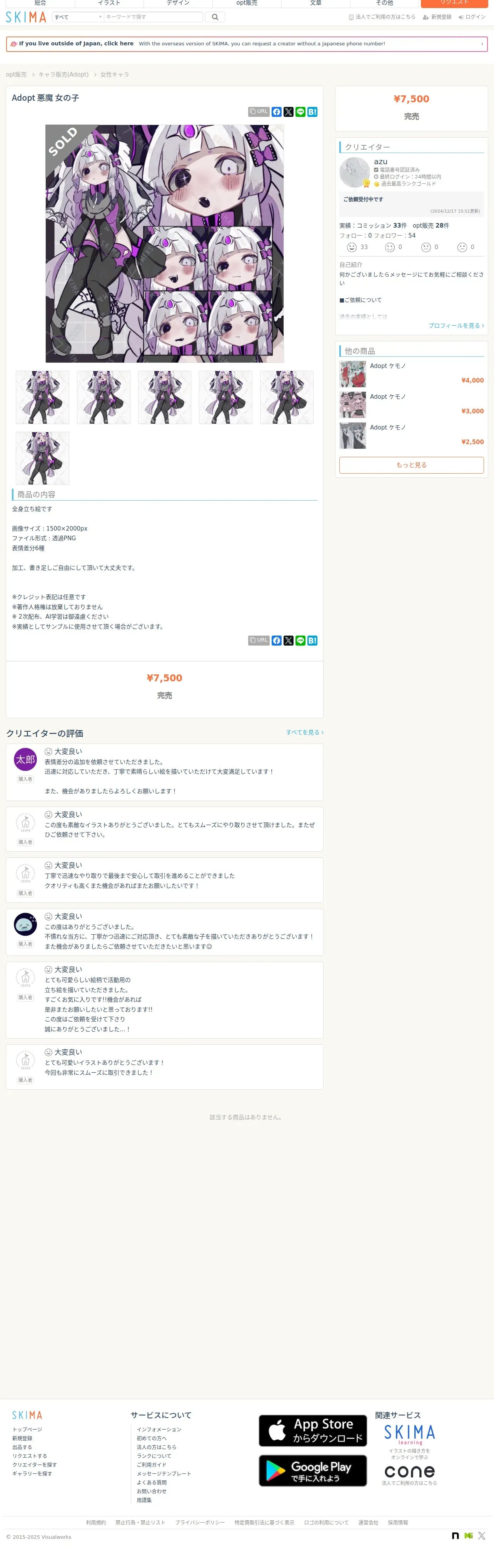Select the sixth thumbnail in second row

click(43, 458)
